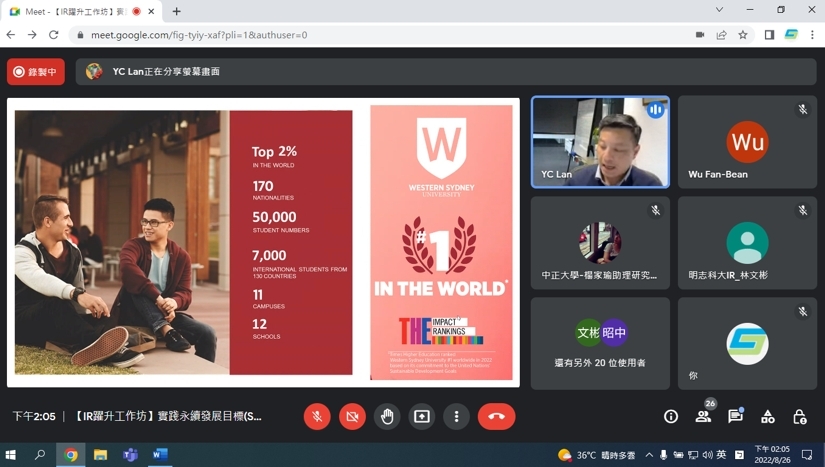Click the red recording indicator

point(36,72)
